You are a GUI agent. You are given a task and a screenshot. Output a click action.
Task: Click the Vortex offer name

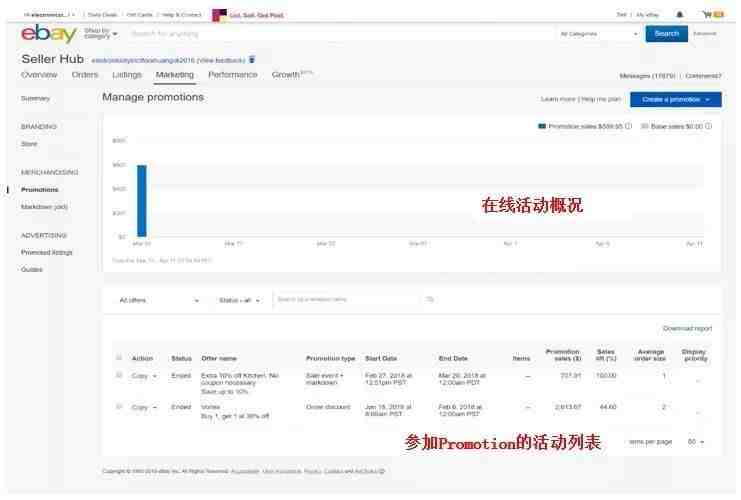click(x=210, y=406)
